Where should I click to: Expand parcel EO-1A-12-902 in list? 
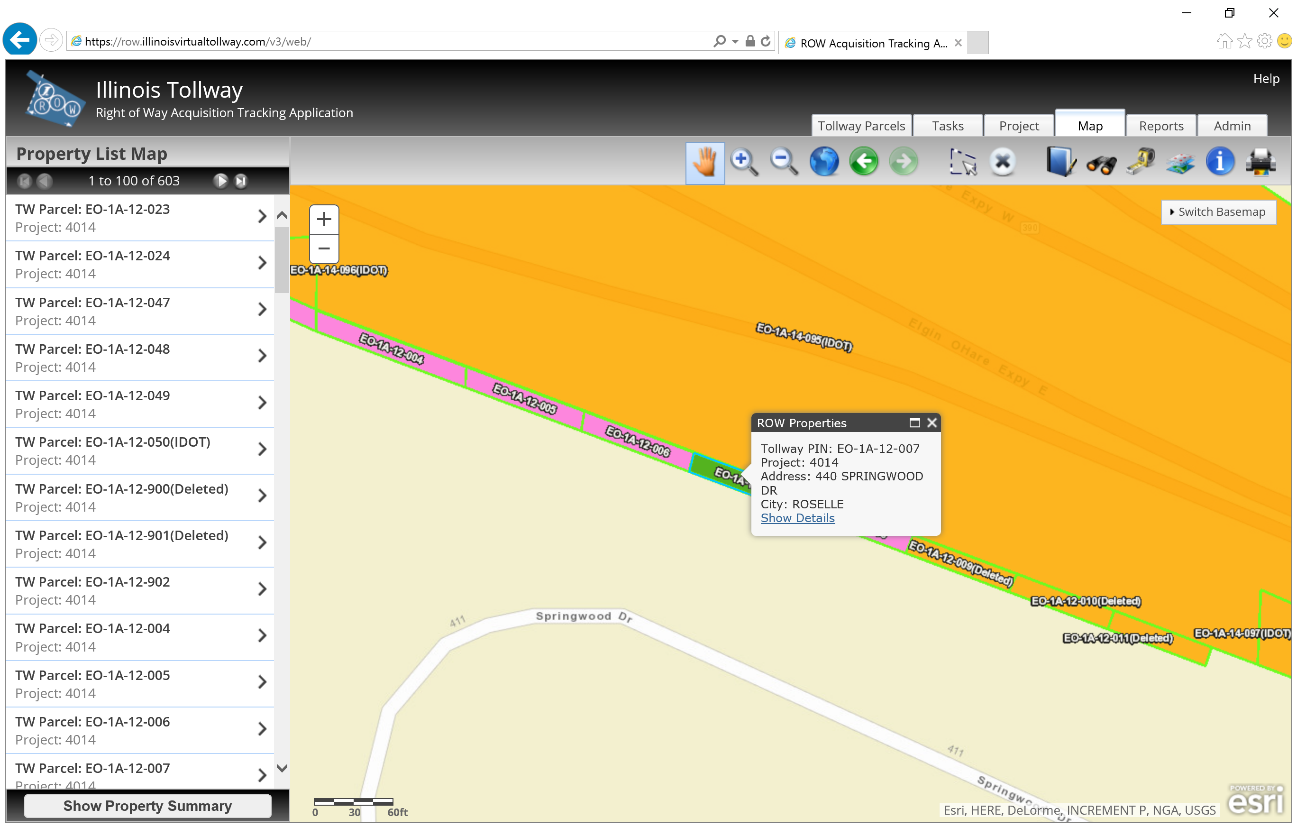tap(262, 590)
